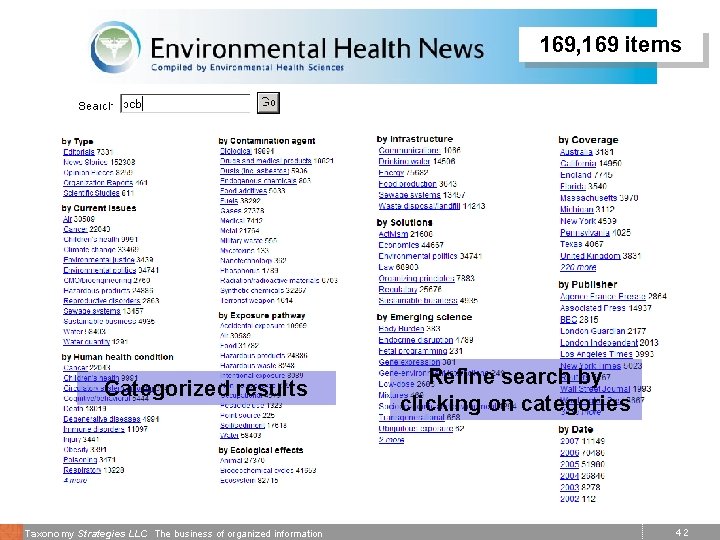This screenshot has width=720, height=540.
Task: Open Dusts (inc. asbestos) link
Action: pos(254,171)
